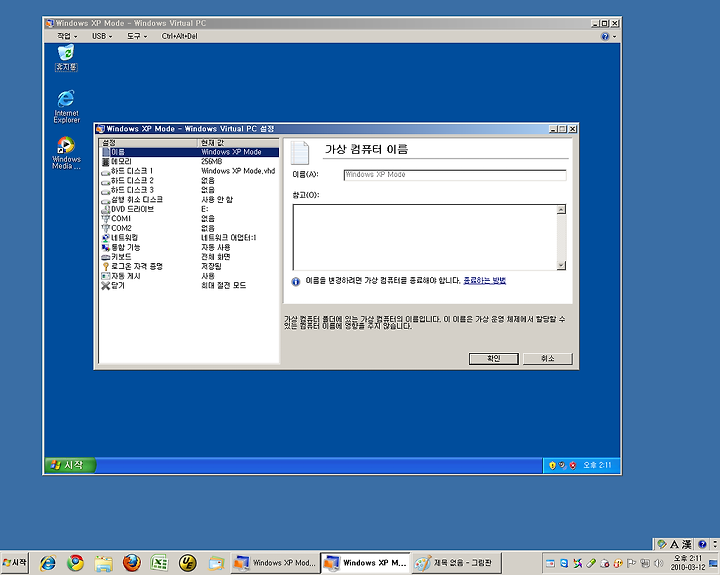
Task: Click the XP guest clock 오후 2:11
Action: (x=597, y=466)
